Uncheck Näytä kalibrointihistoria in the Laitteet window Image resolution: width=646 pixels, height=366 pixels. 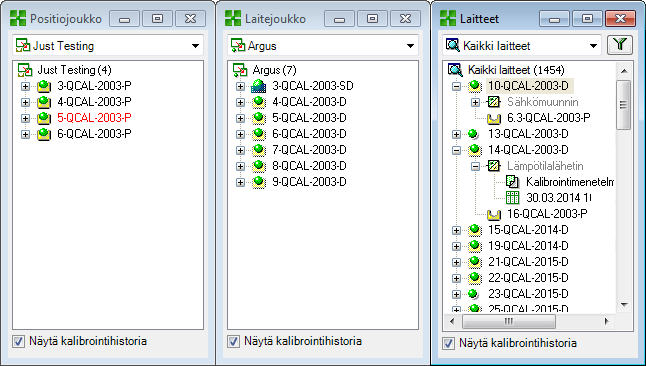448,343
